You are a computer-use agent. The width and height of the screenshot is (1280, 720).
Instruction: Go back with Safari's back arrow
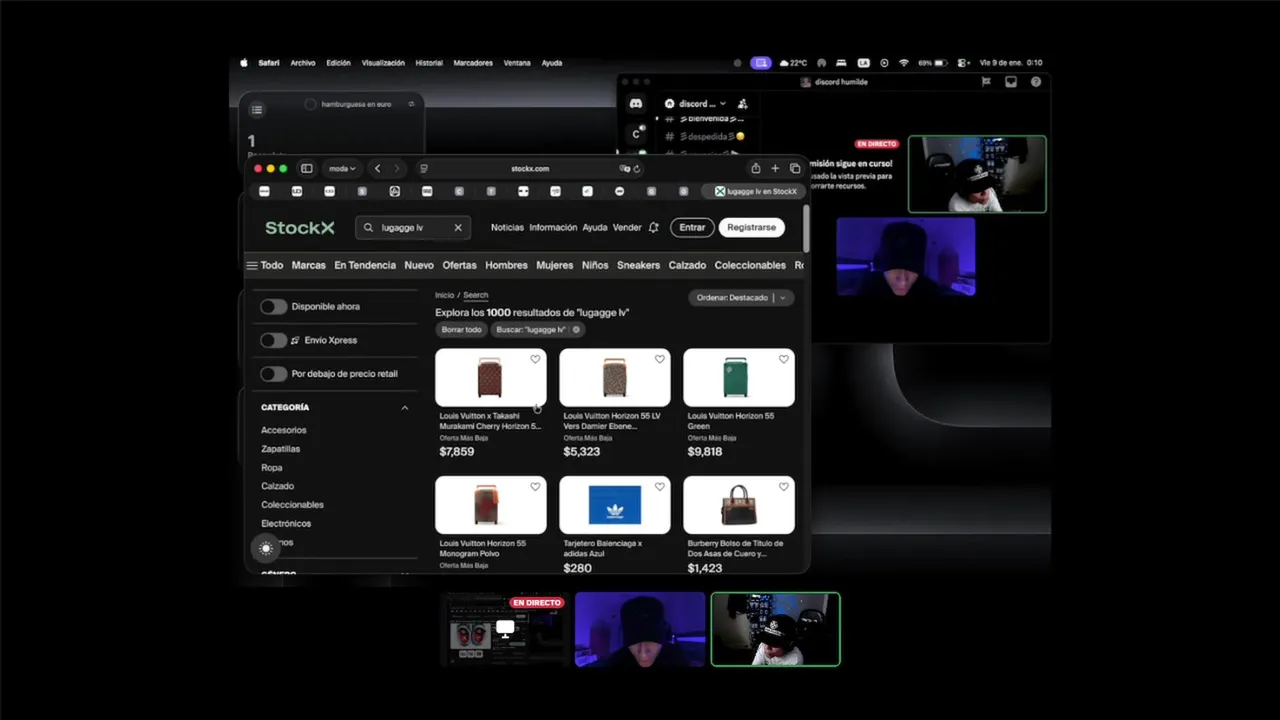(377, 169)
